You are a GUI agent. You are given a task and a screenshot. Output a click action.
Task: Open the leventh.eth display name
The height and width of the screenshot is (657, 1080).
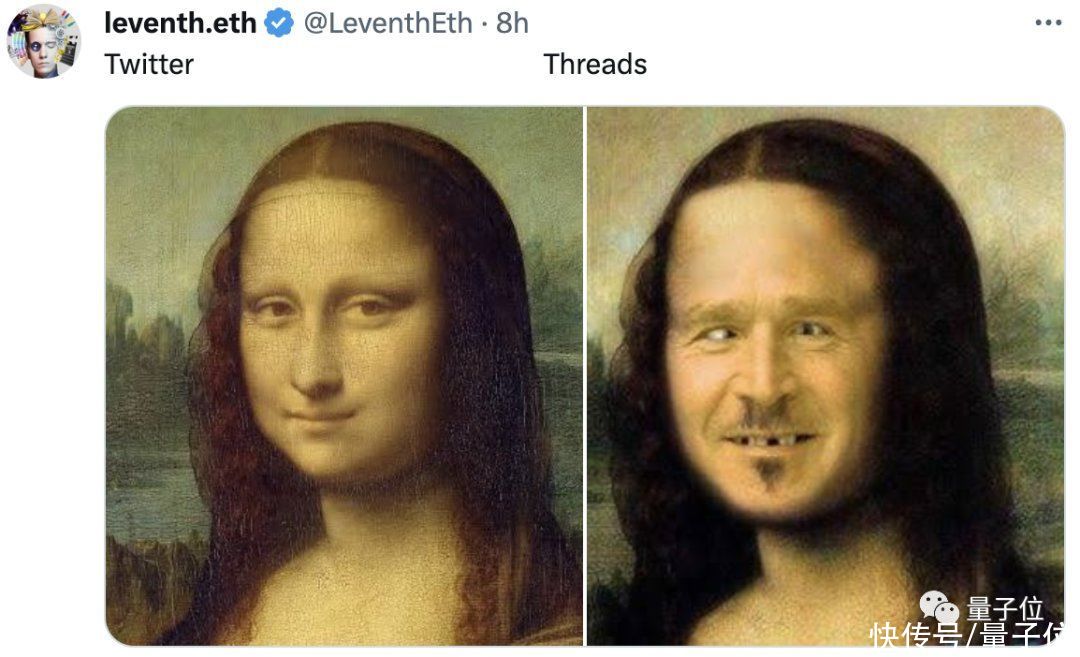[x=180, y=23]
